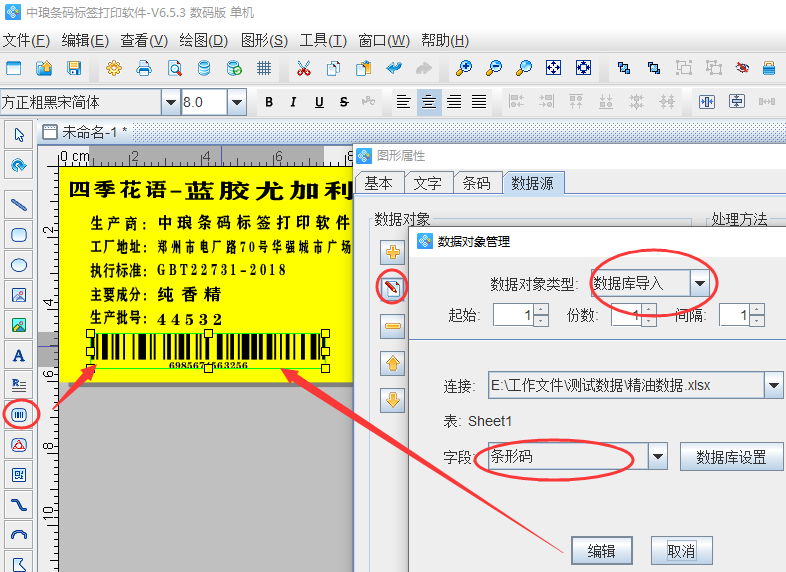Image resolution: width=786 pixels, height=572 pixels.
Task: Click the print icon in the toolbar
Action: [x=144, y=68]
